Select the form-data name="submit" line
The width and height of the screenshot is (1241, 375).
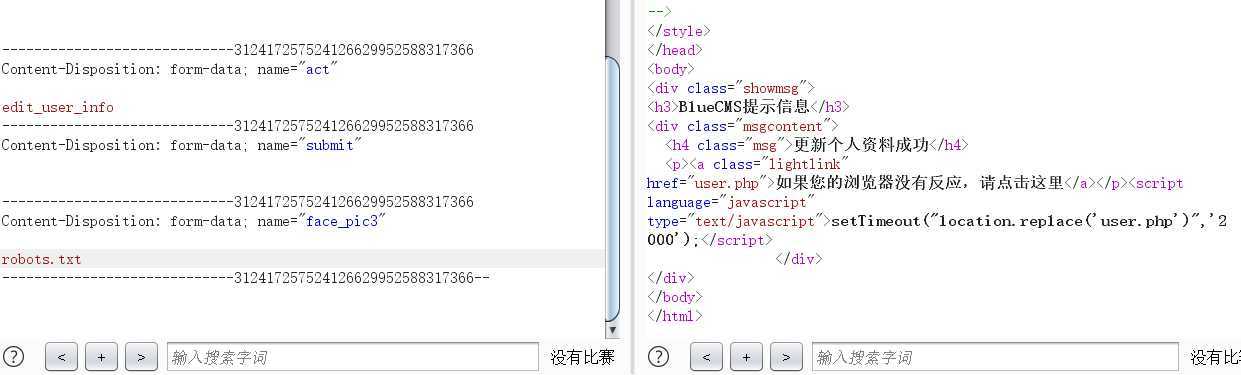tap(181, 145)
